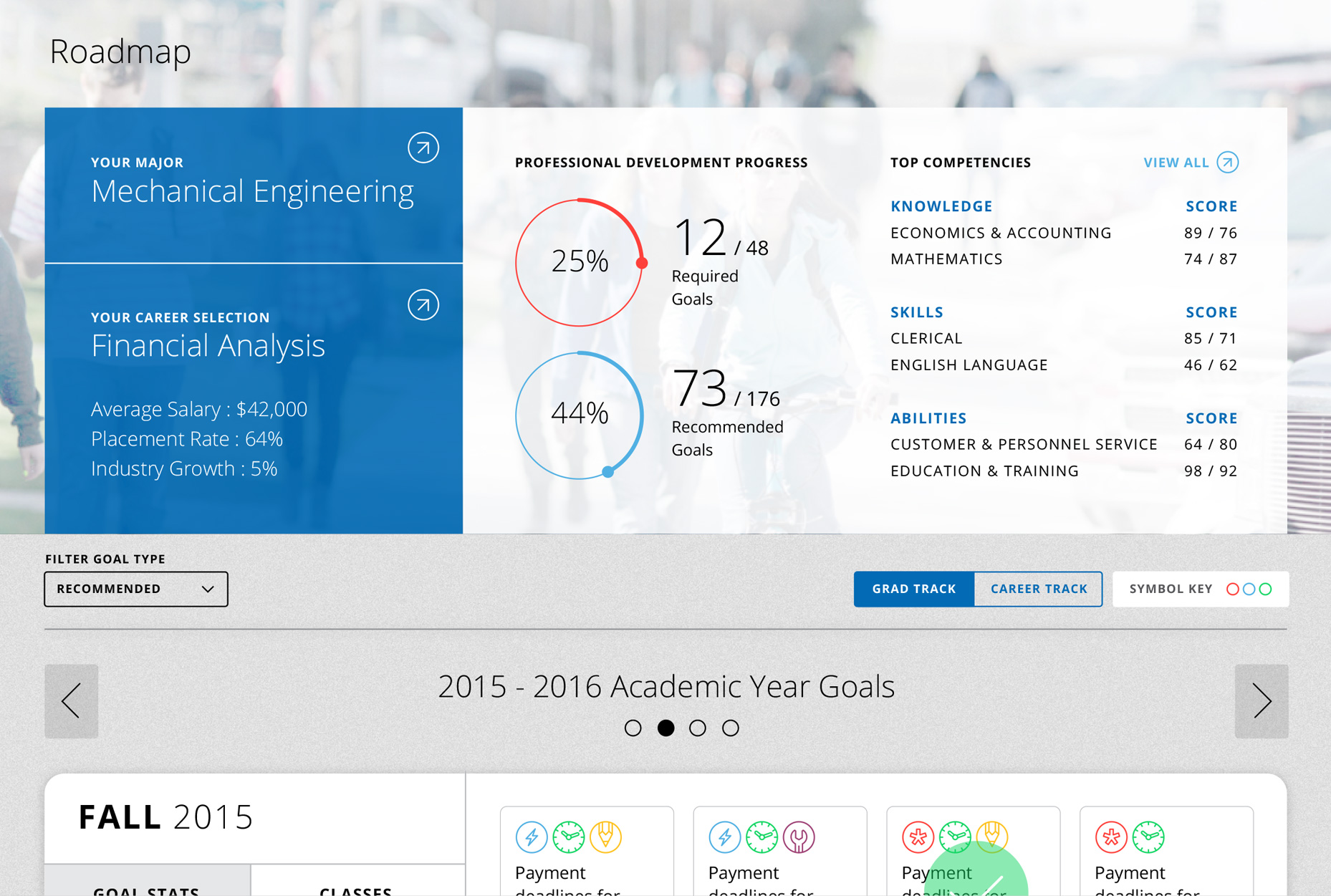
Task: Open major details arrow for Mechanical Engineering
Action: pyautogui.click(x=423, y=148)
